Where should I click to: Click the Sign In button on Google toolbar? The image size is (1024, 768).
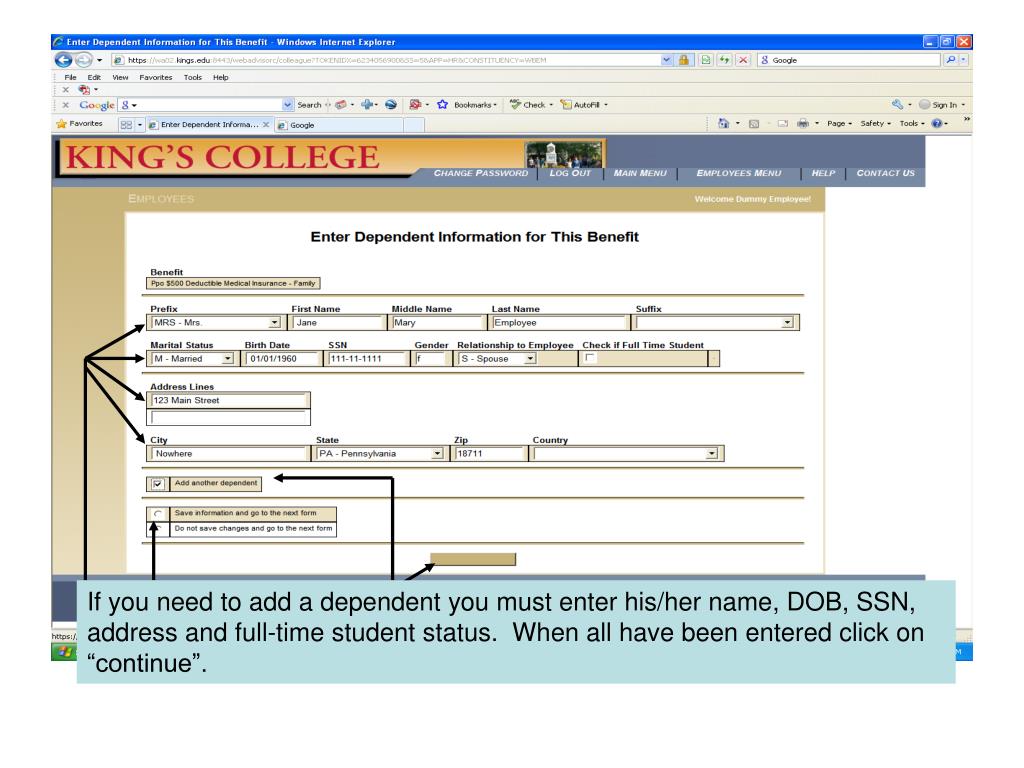pyautogui.click(x=940, y=104)
